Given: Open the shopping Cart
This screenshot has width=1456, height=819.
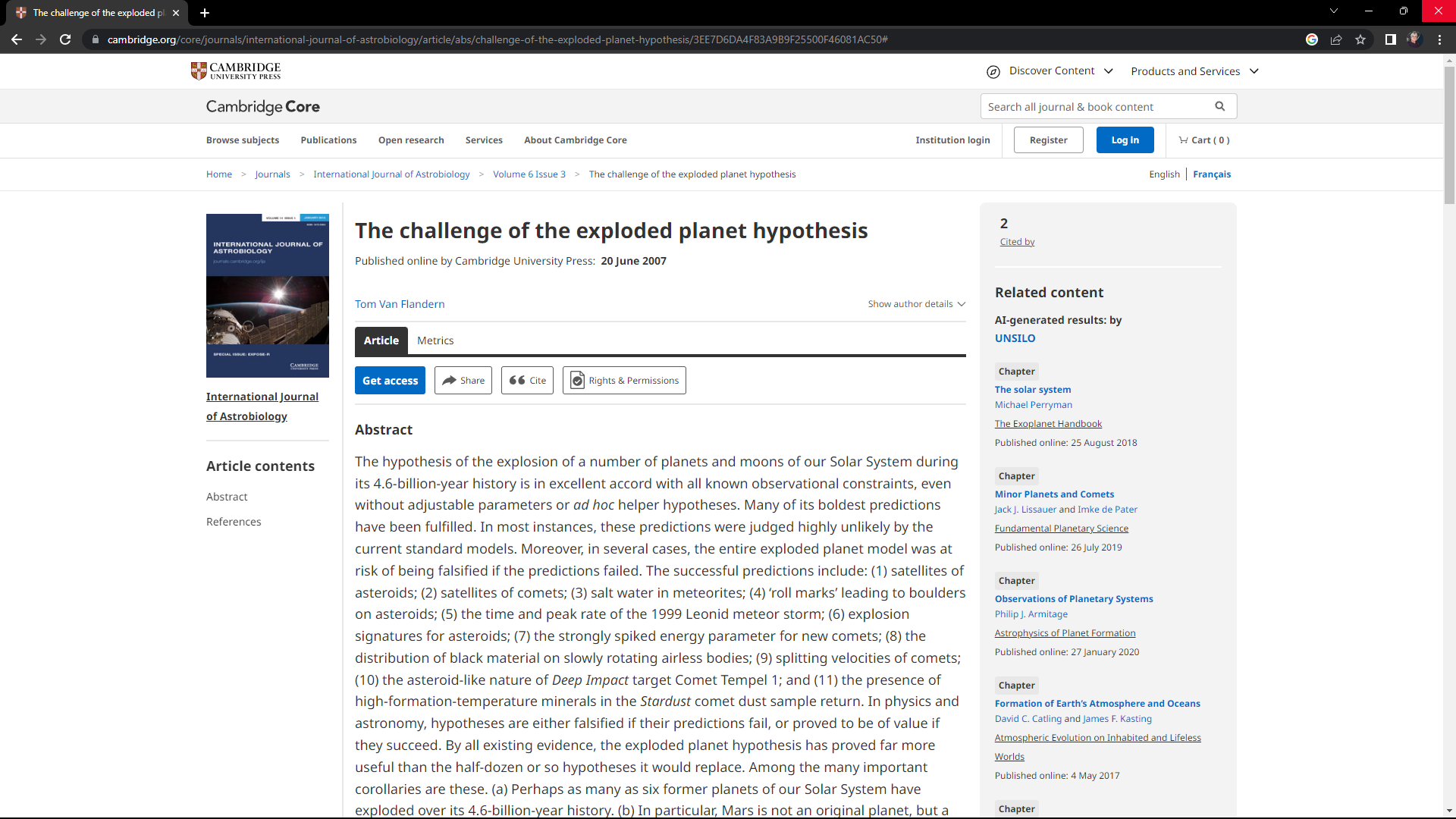Looking at the screenshot, I should pos(1204,140).
